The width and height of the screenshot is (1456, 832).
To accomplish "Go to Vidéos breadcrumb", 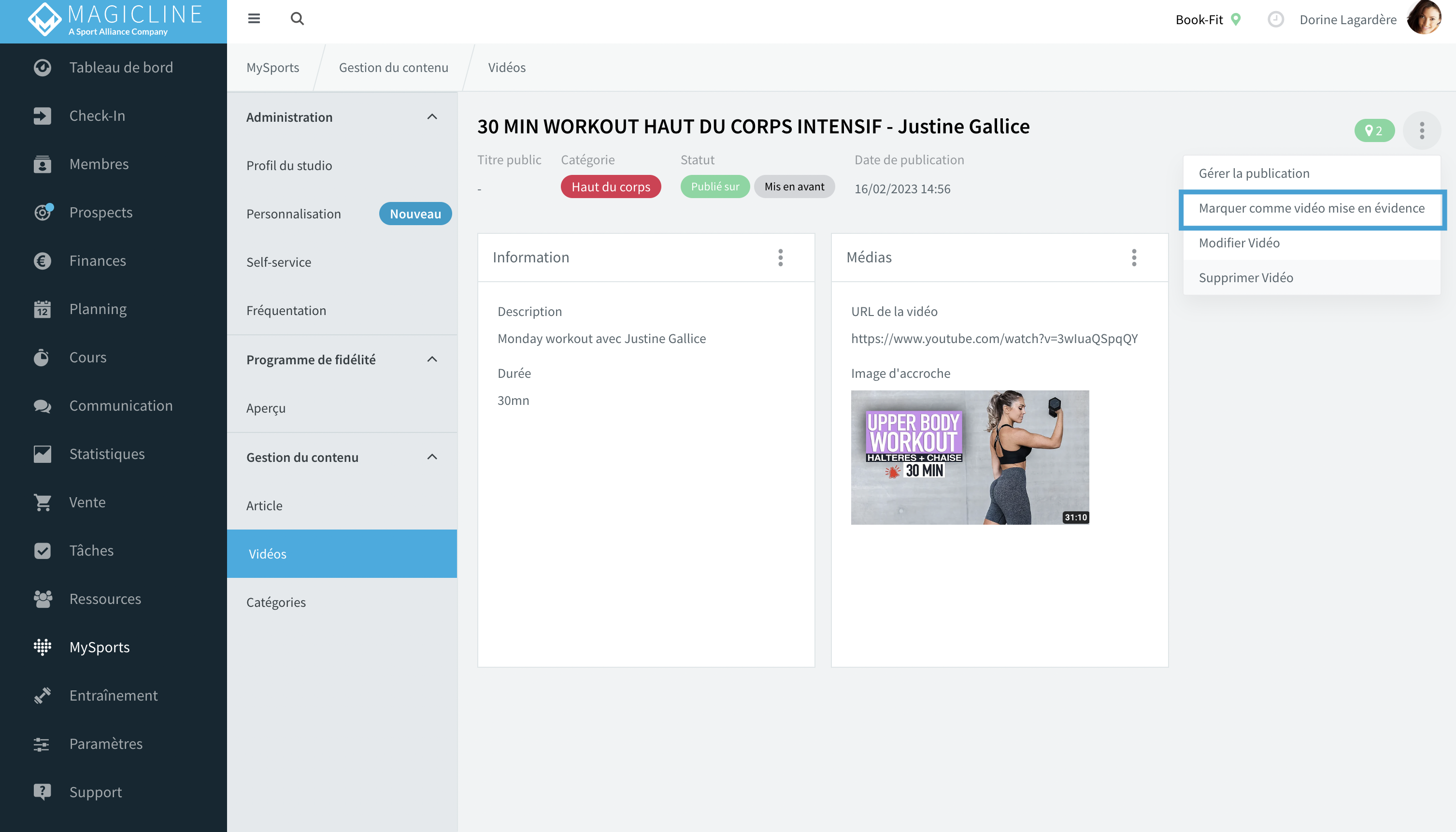I will point(507,68).
